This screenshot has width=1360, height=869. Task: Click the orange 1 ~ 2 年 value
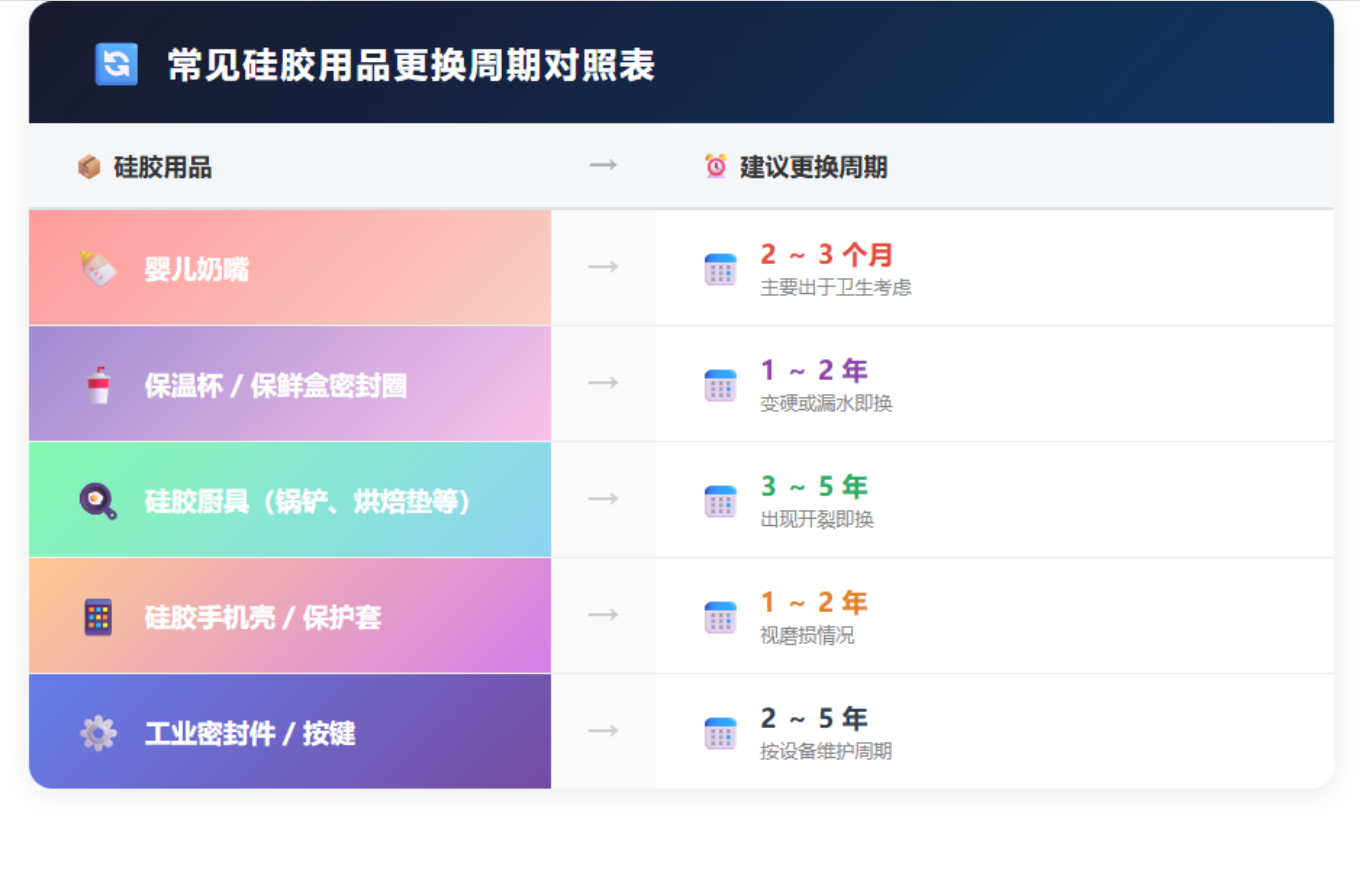[x=814, y=603]
